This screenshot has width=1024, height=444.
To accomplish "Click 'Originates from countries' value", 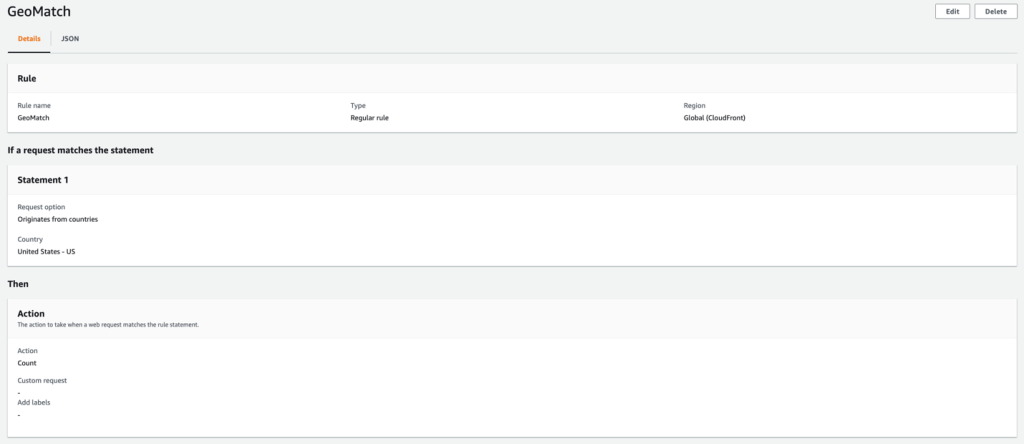I will click(x=57, y=219).
